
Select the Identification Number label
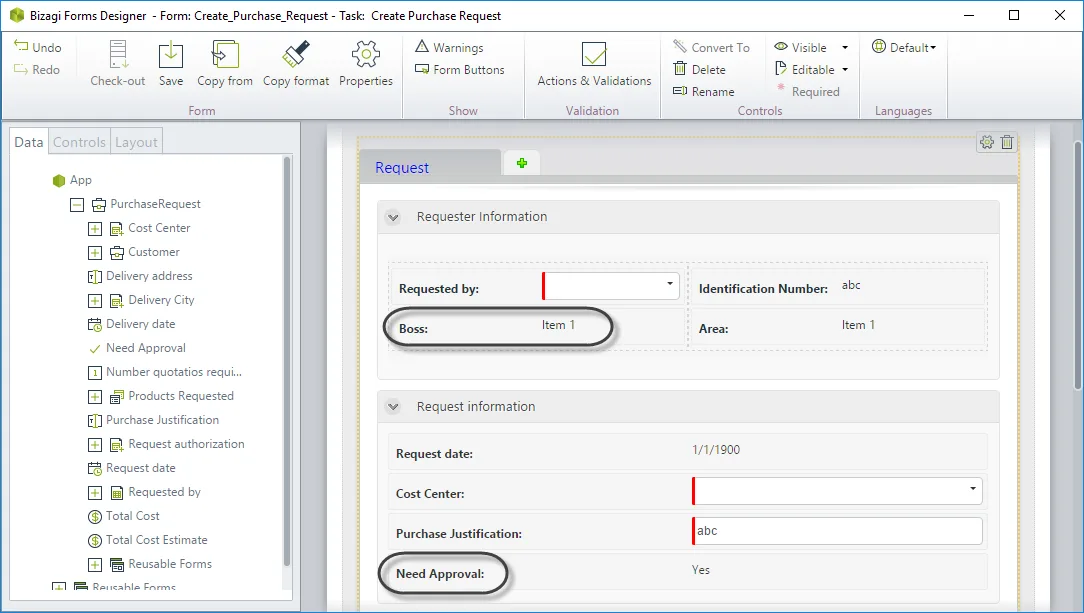[763, 289]
